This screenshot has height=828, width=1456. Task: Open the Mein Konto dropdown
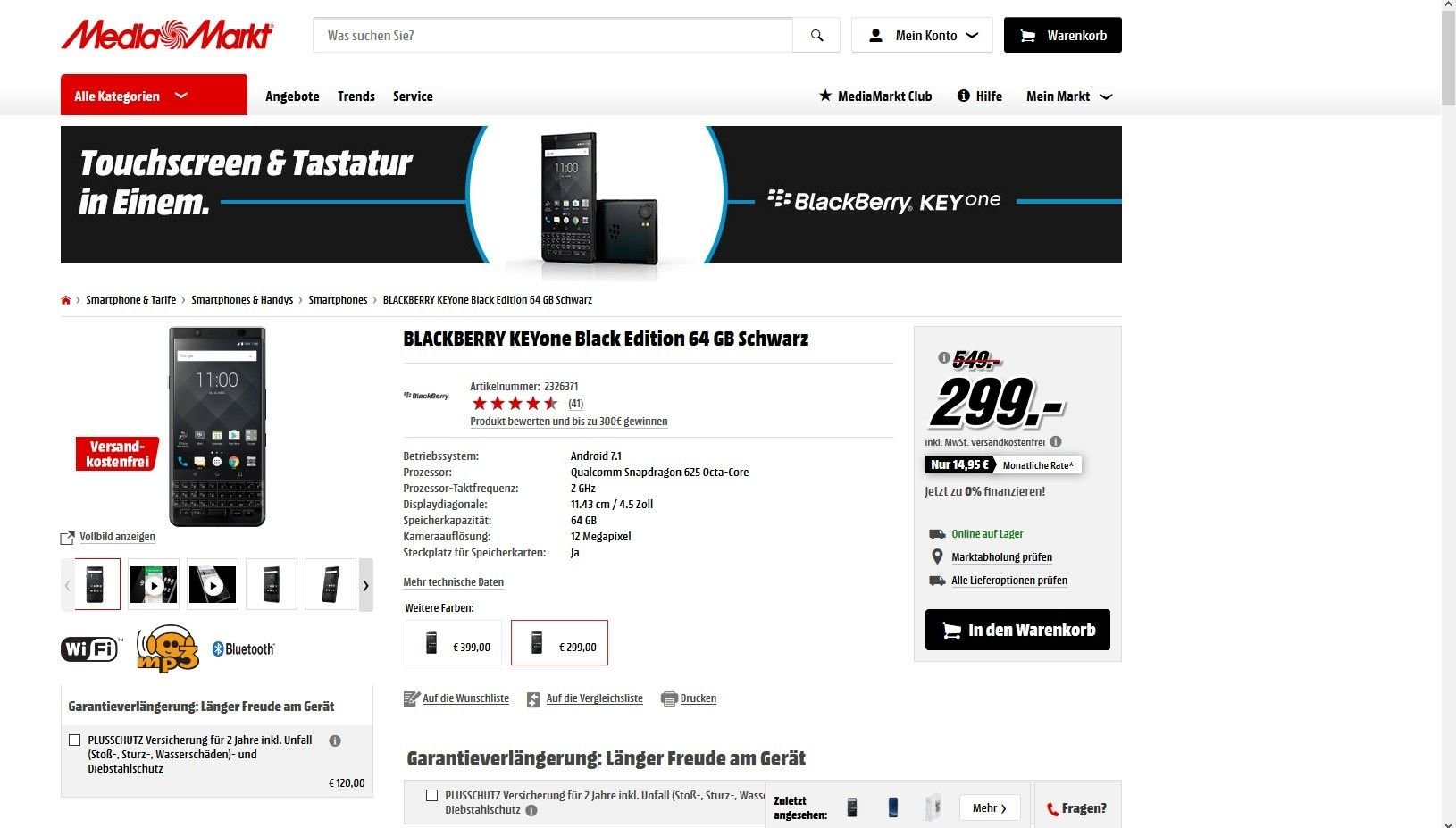click(x=922, y=36)
